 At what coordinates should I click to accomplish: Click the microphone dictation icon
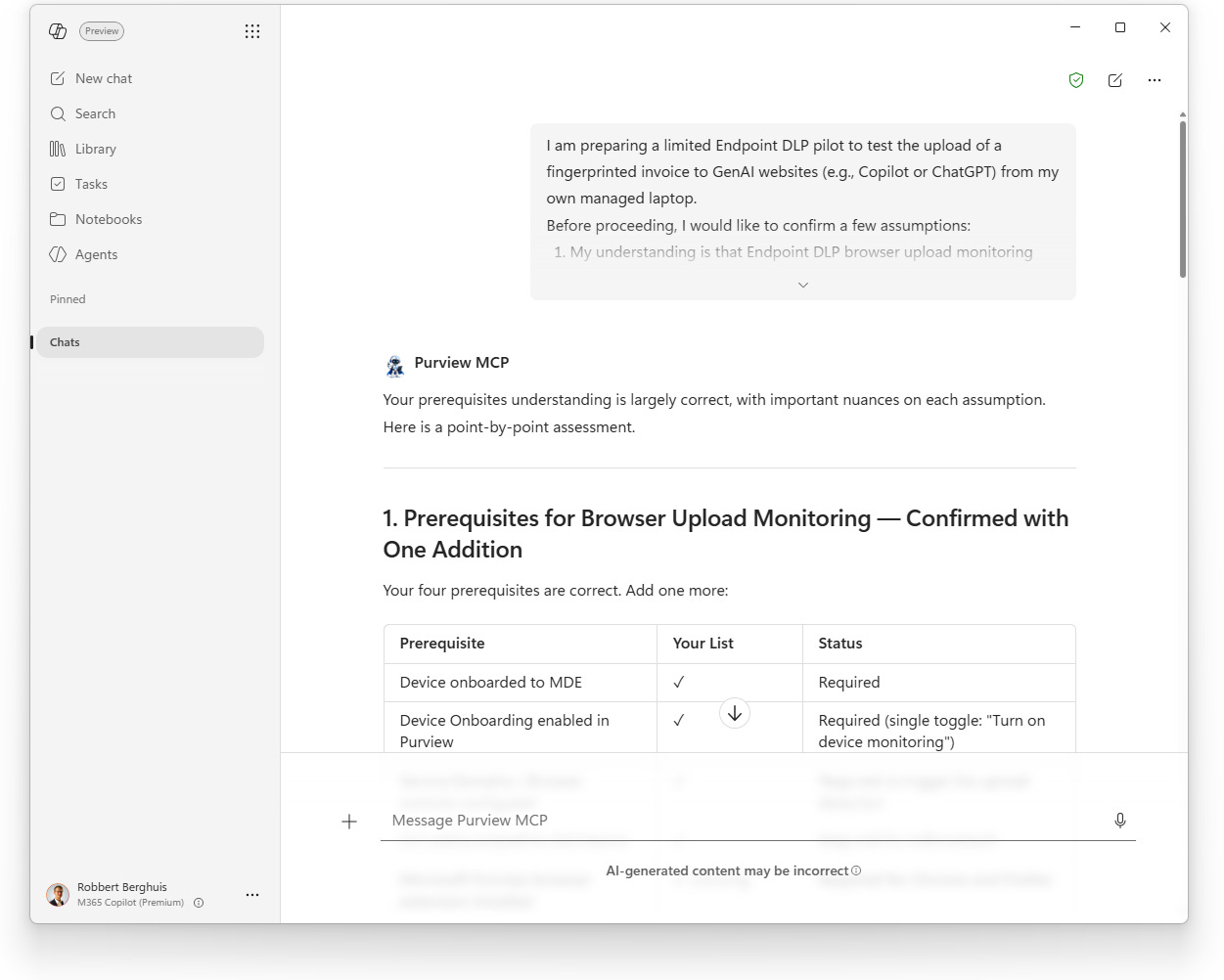[1120, 821]
